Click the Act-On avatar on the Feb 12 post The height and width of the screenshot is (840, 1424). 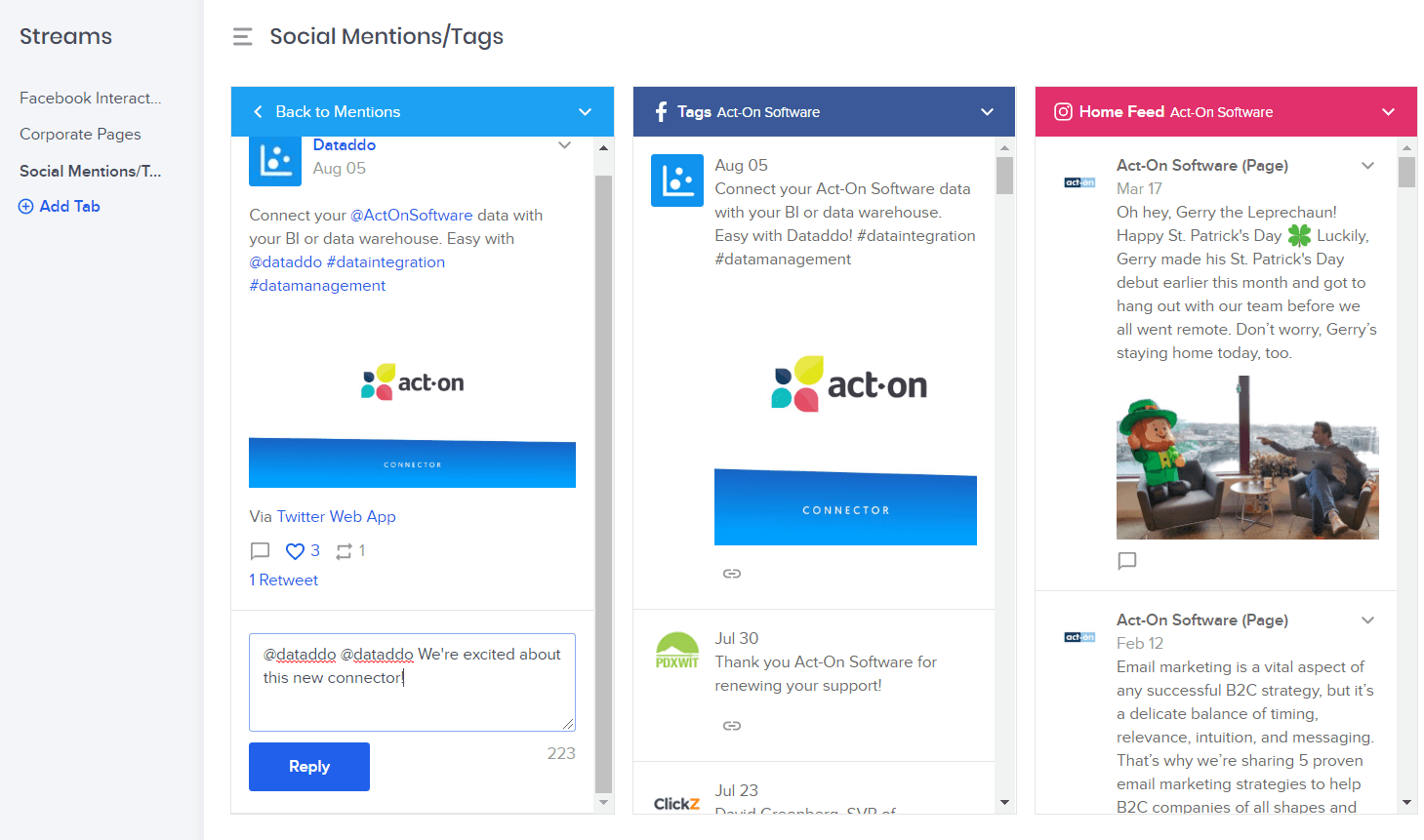point(1079,637)
